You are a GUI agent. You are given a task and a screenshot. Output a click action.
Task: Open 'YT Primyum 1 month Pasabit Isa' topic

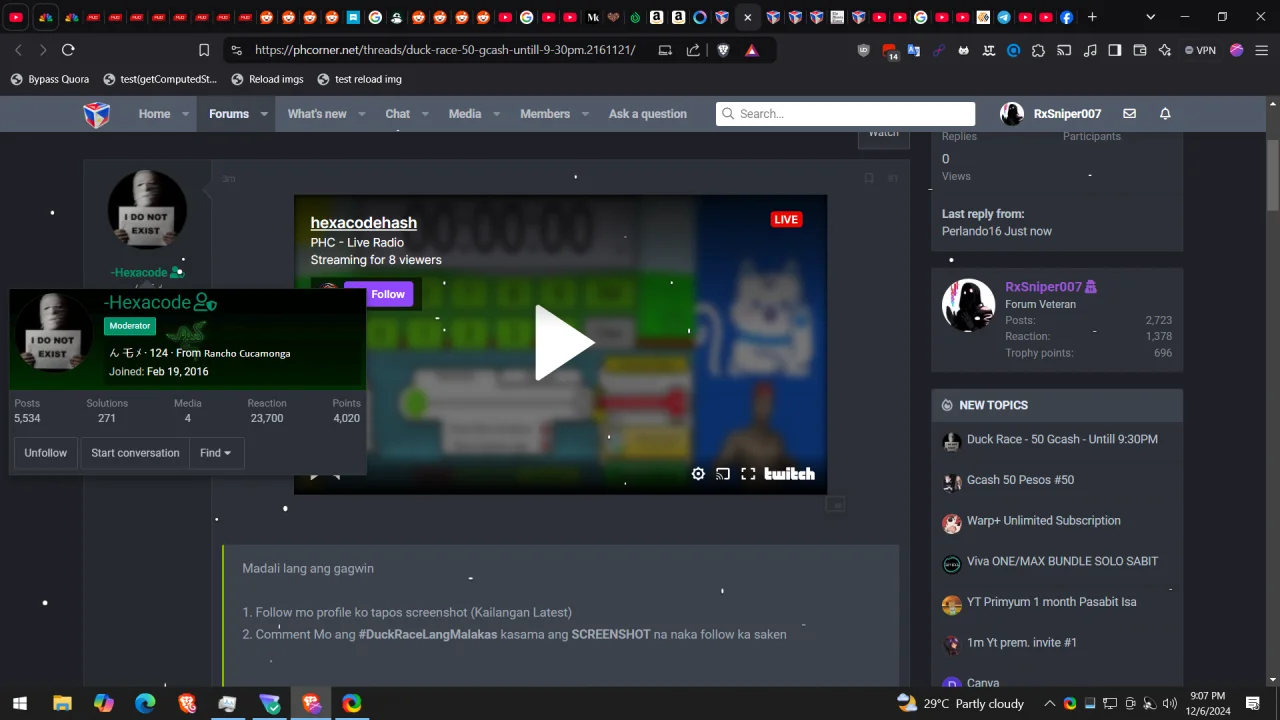(1051, 602)
